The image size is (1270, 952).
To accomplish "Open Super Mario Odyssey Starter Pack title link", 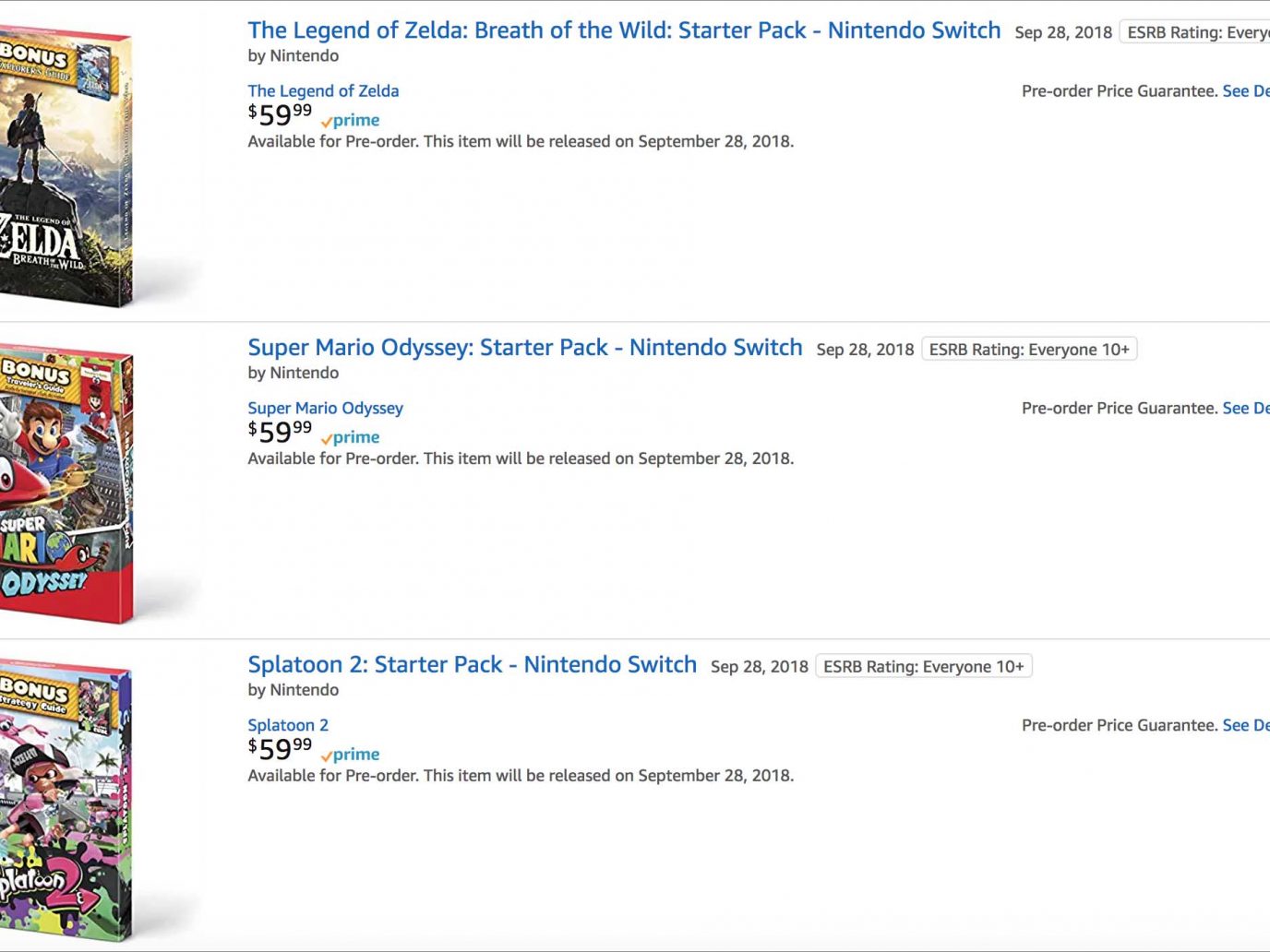I will click(x=525, y=348).
